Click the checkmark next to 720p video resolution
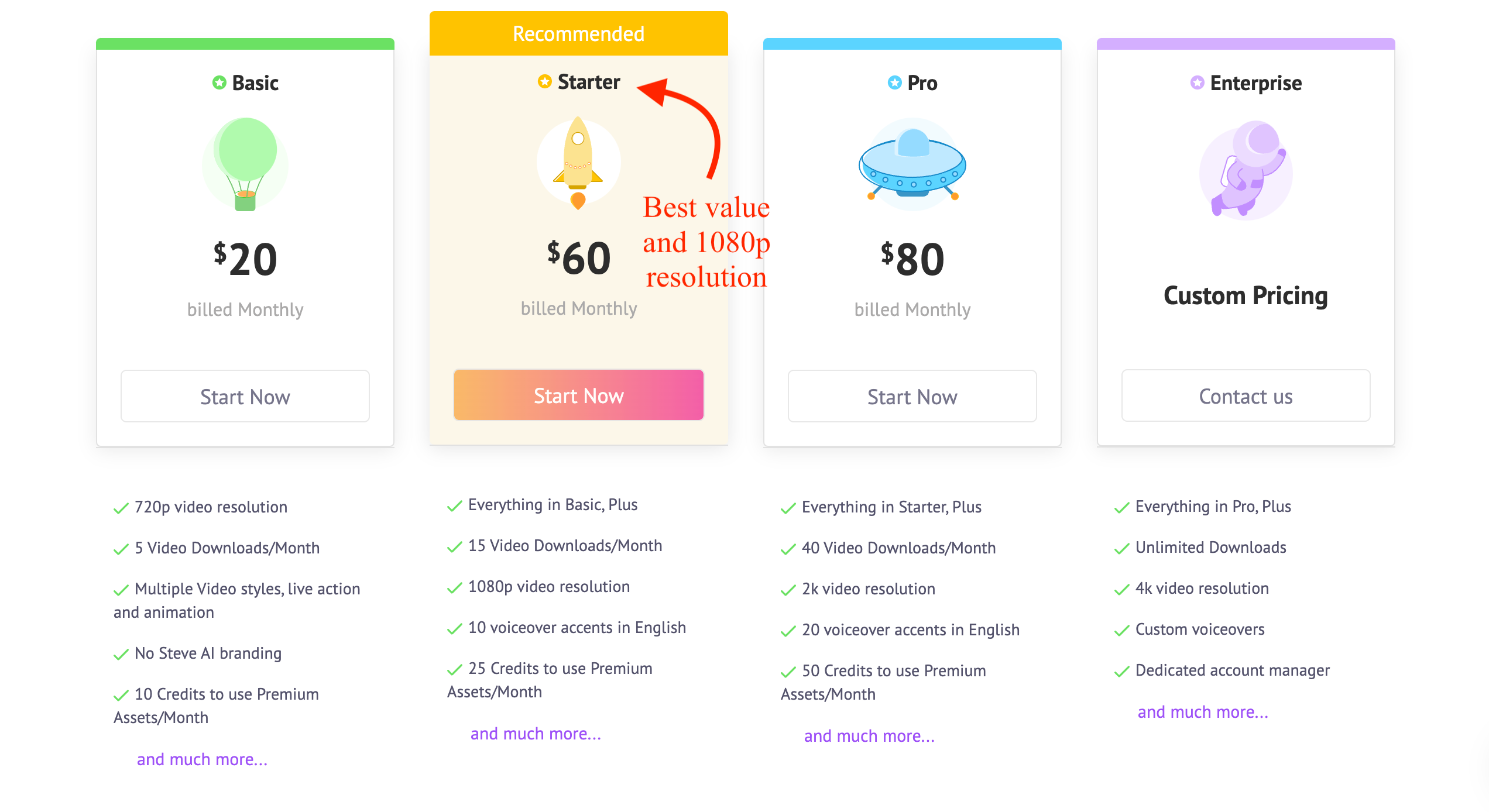 pos(121,508)
